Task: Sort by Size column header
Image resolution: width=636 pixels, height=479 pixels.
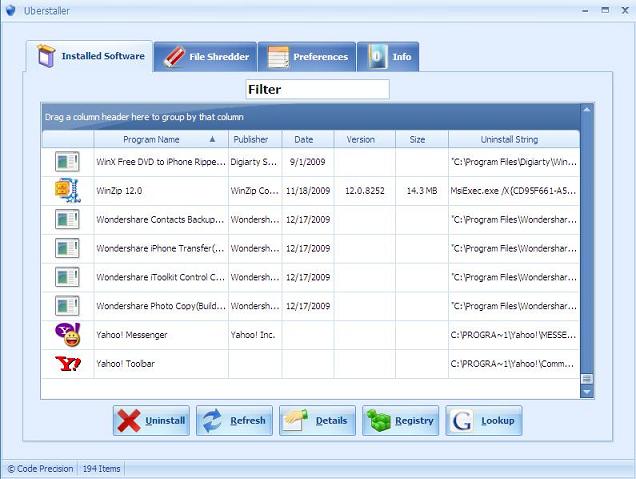Action: click(422, 140)
